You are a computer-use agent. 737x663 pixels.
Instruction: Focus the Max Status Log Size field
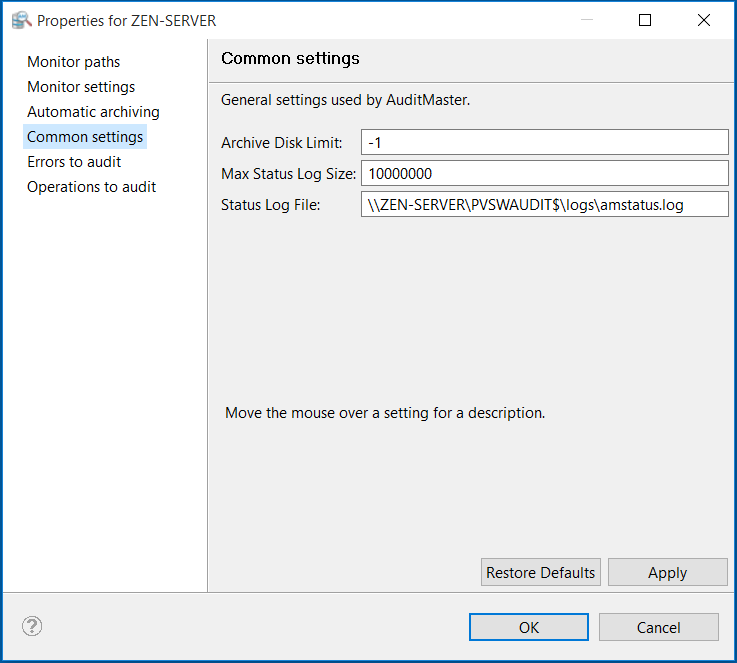coord(544,173)
